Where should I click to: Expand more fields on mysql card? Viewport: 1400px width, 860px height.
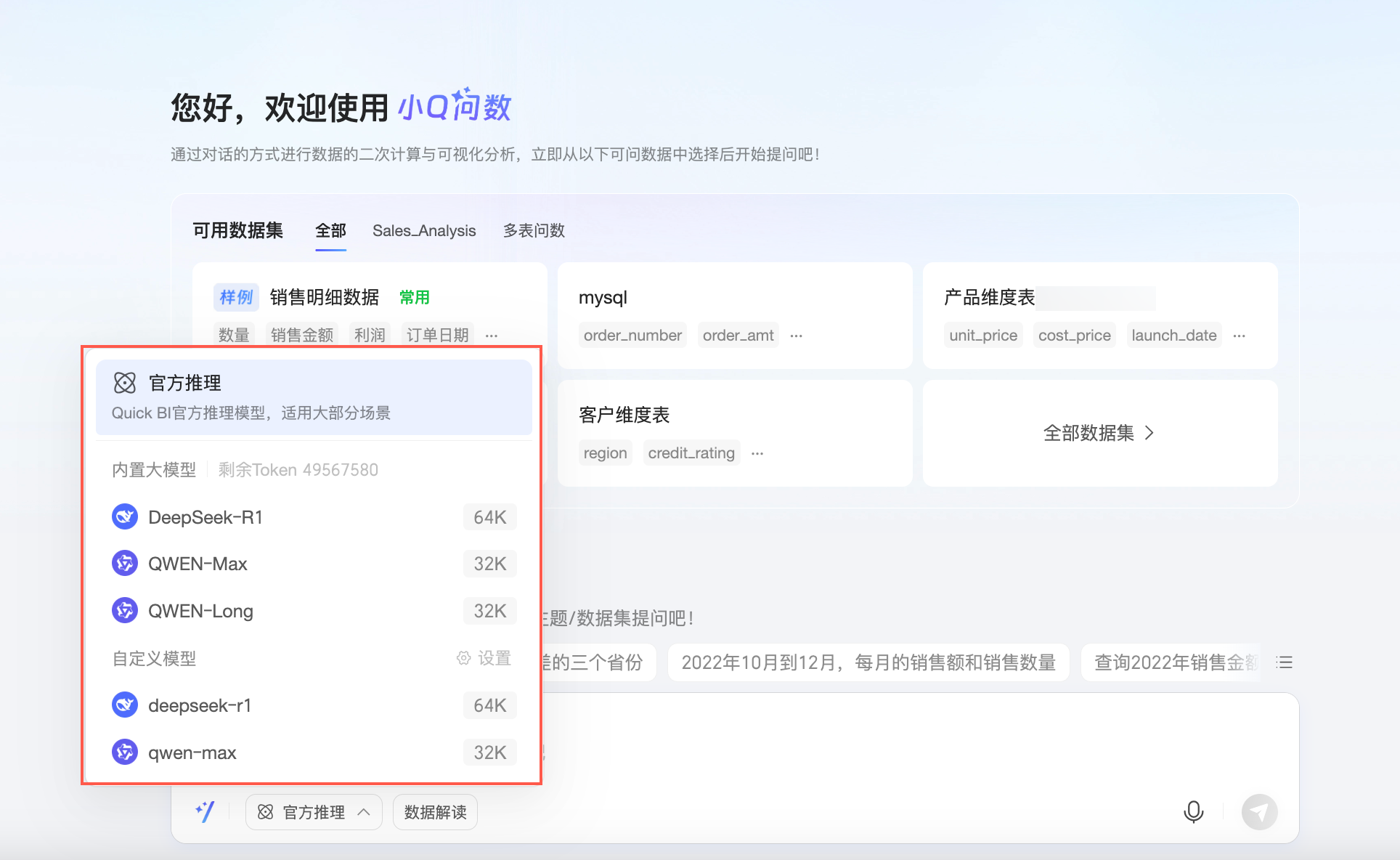[797, 336]
